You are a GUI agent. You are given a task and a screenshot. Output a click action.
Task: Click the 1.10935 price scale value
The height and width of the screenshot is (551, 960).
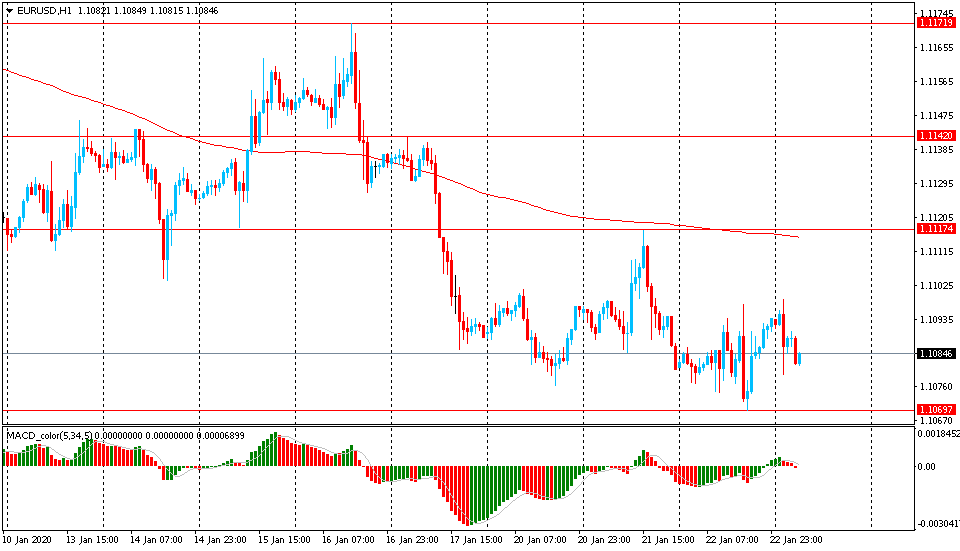(x=937, y=320)
